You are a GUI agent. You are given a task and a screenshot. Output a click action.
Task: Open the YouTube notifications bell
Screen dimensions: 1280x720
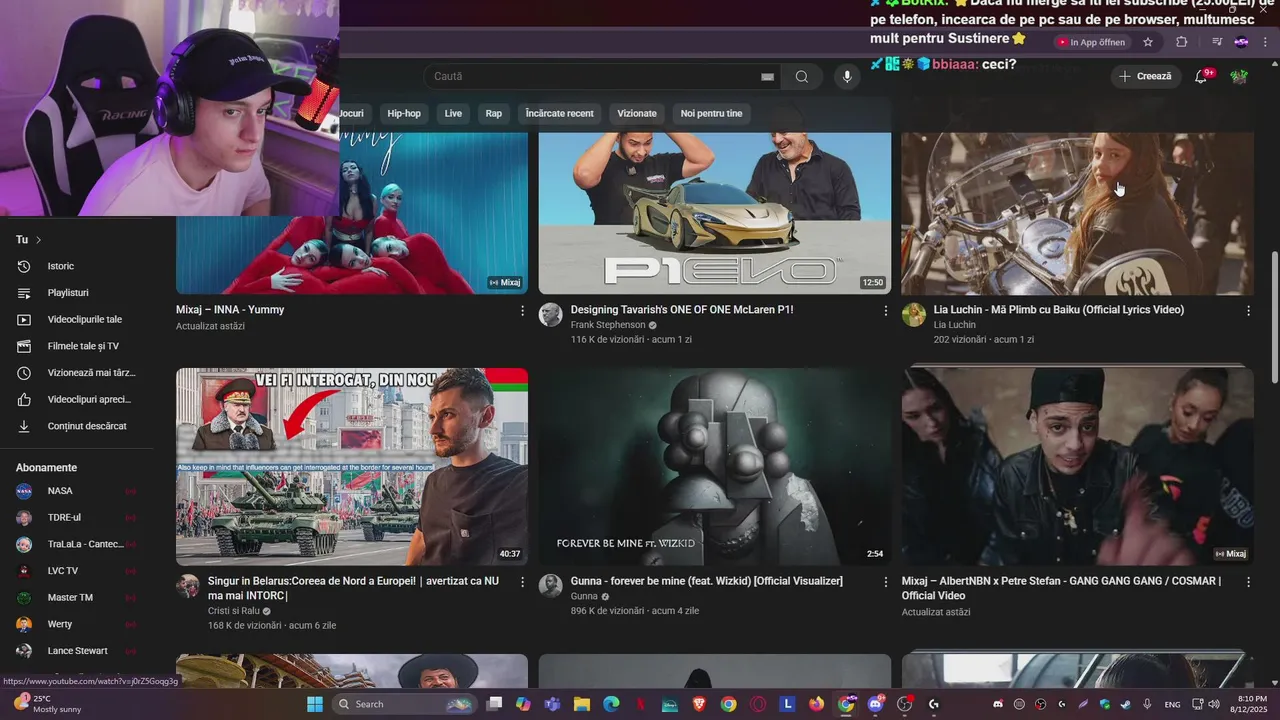coord(1202,77)
